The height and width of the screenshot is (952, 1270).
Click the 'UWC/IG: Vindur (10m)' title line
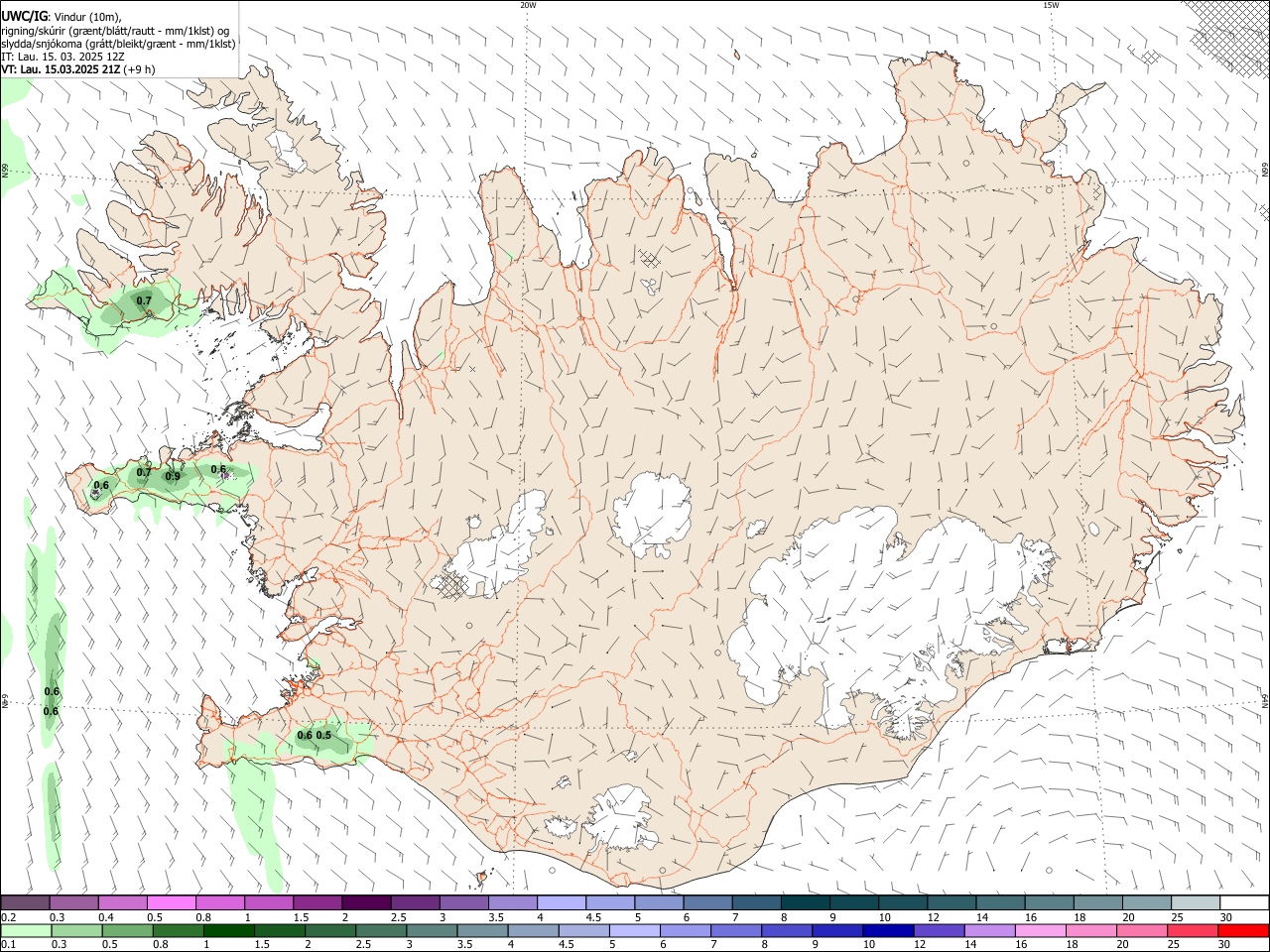pos(62,17)
